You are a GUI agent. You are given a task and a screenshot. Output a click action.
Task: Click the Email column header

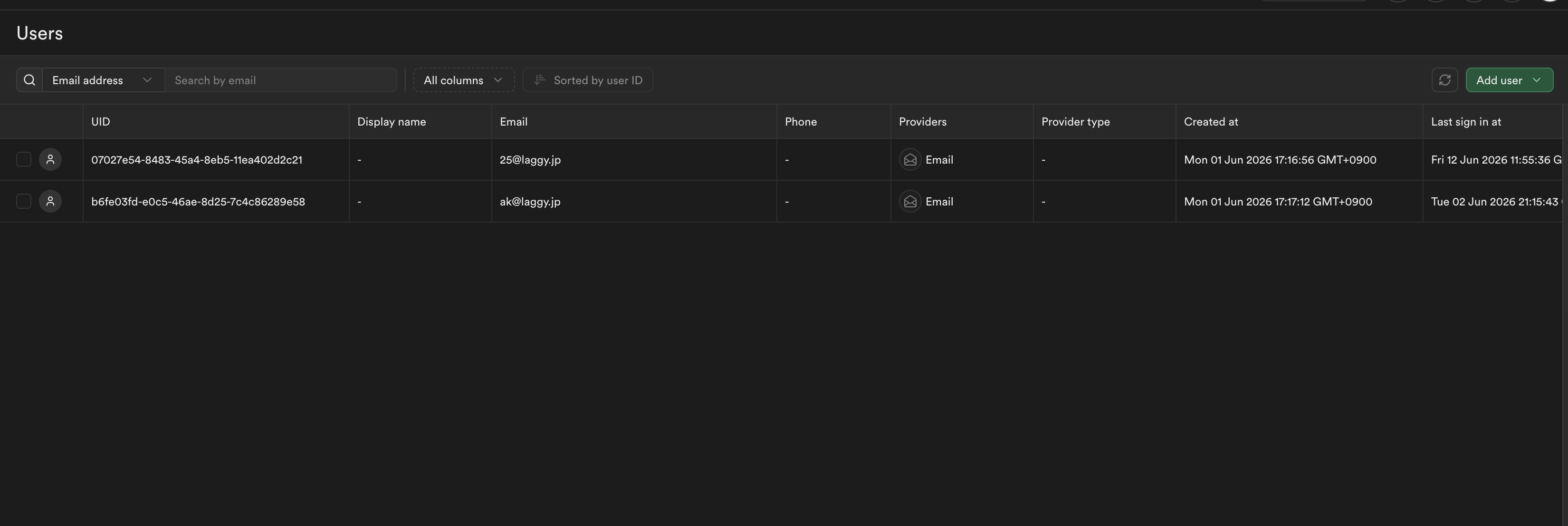click(x=634, y=121)
